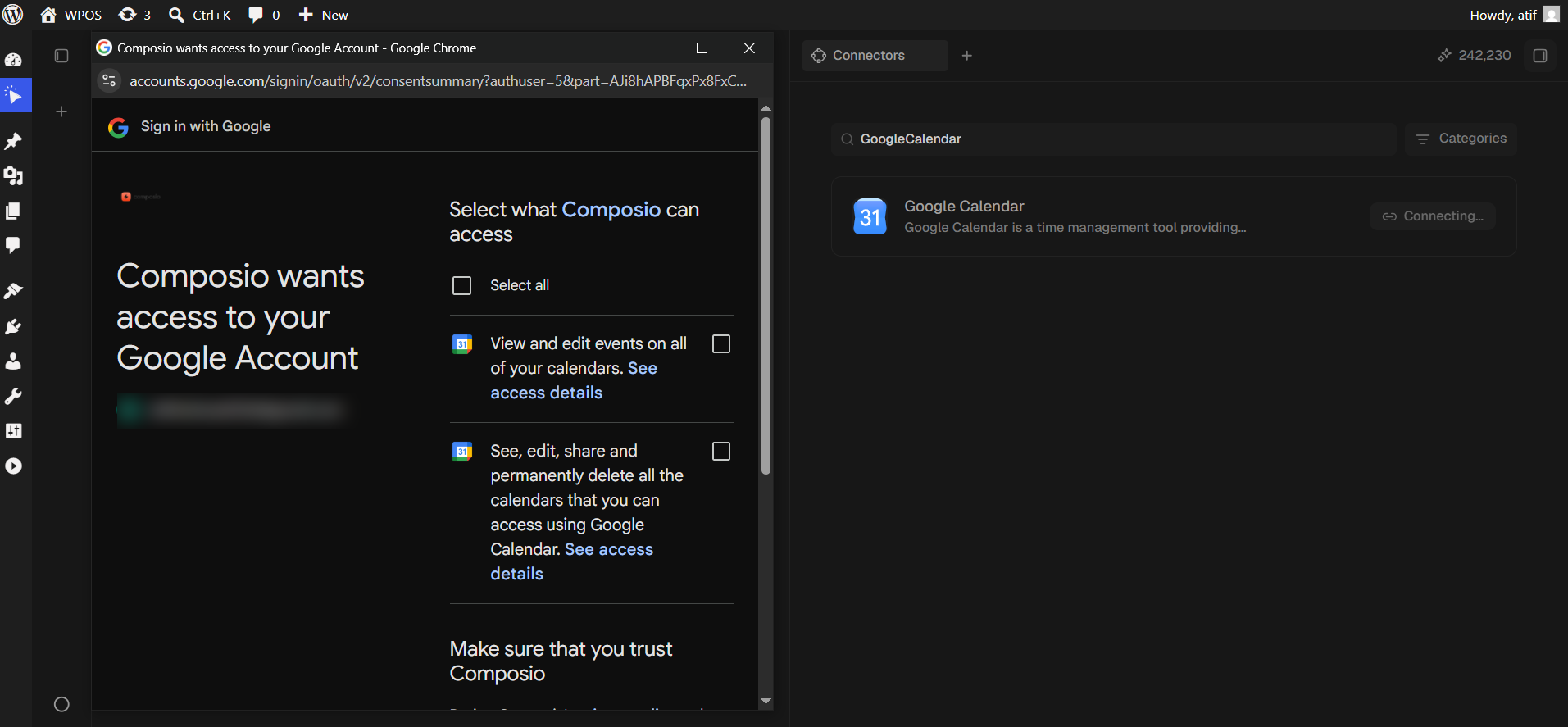Toggle the right sidebar panel icon

pyautogui.click(x=1540, y=56)
